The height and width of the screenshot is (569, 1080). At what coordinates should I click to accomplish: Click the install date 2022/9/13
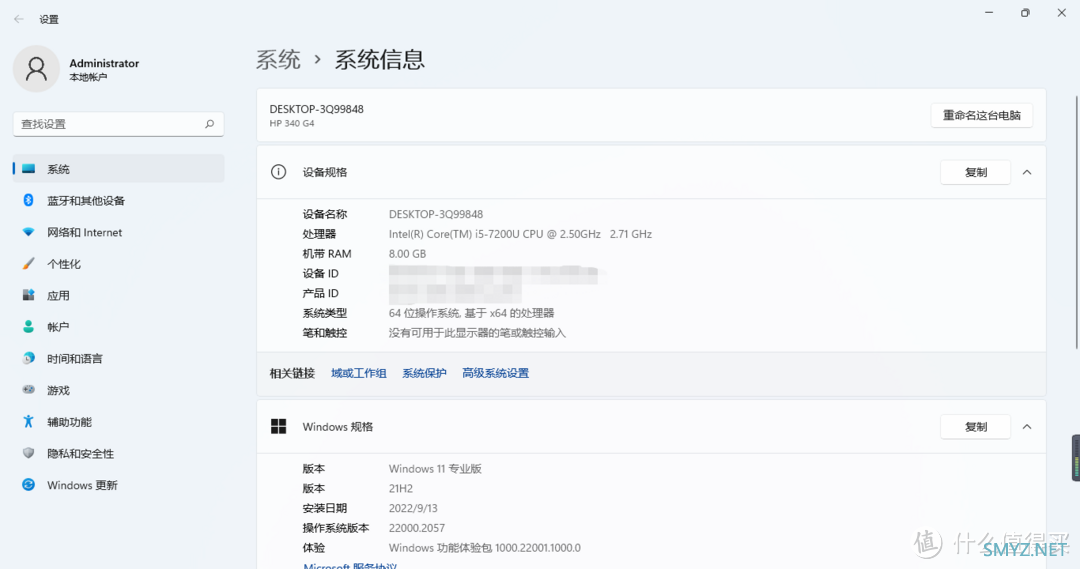tap(413, 508)
